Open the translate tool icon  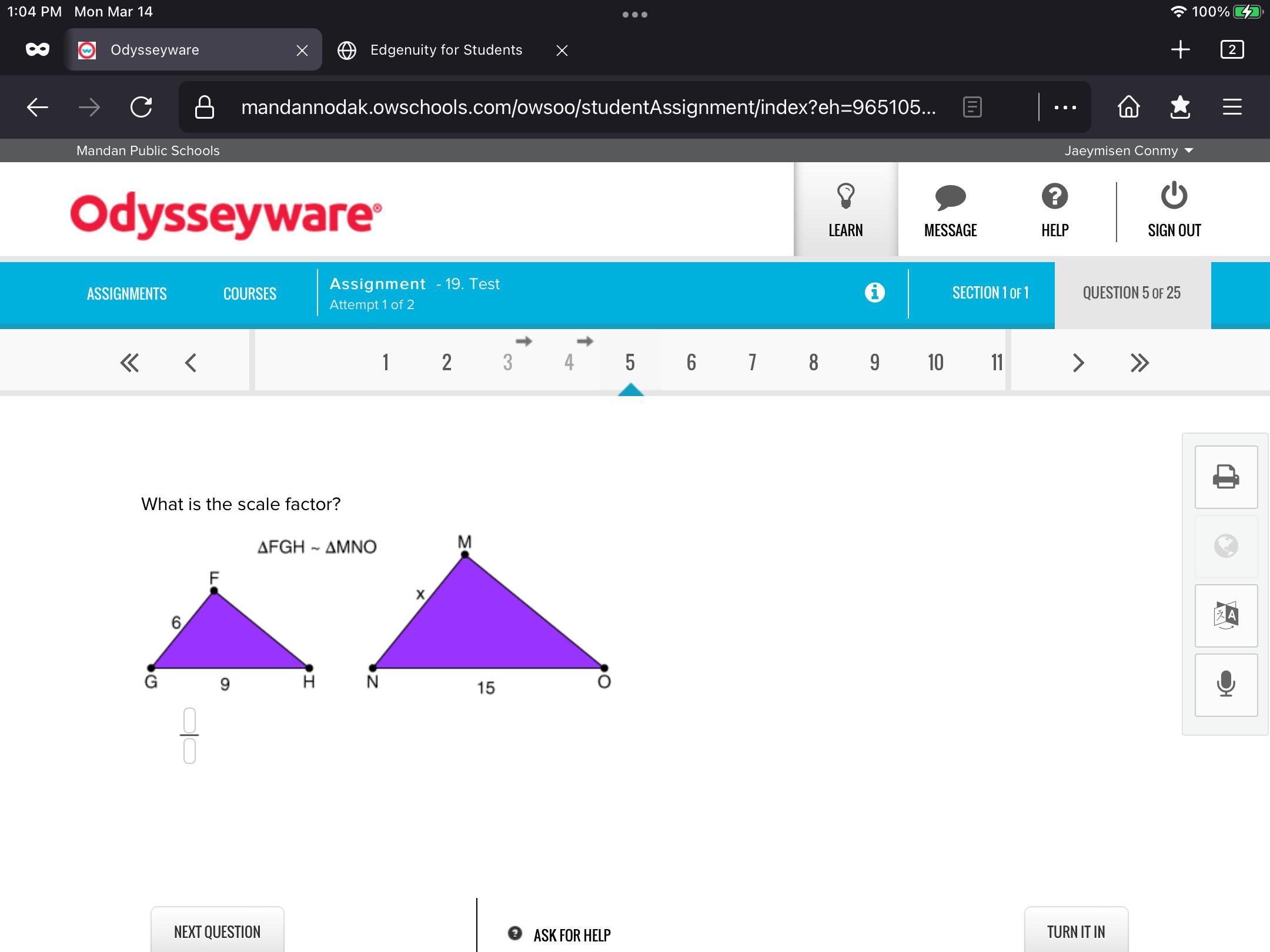pyautogui.click(x=1226, y=615)
